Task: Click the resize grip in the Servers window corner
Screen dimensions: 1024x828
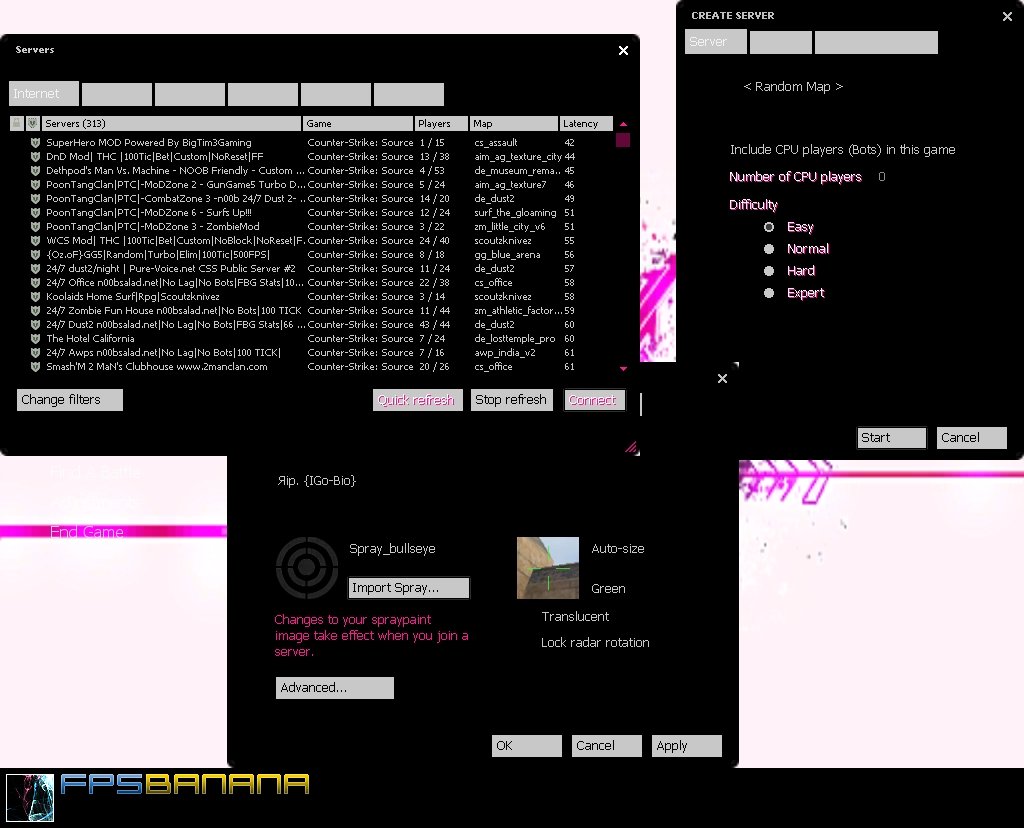Action: tap(630, 447)
